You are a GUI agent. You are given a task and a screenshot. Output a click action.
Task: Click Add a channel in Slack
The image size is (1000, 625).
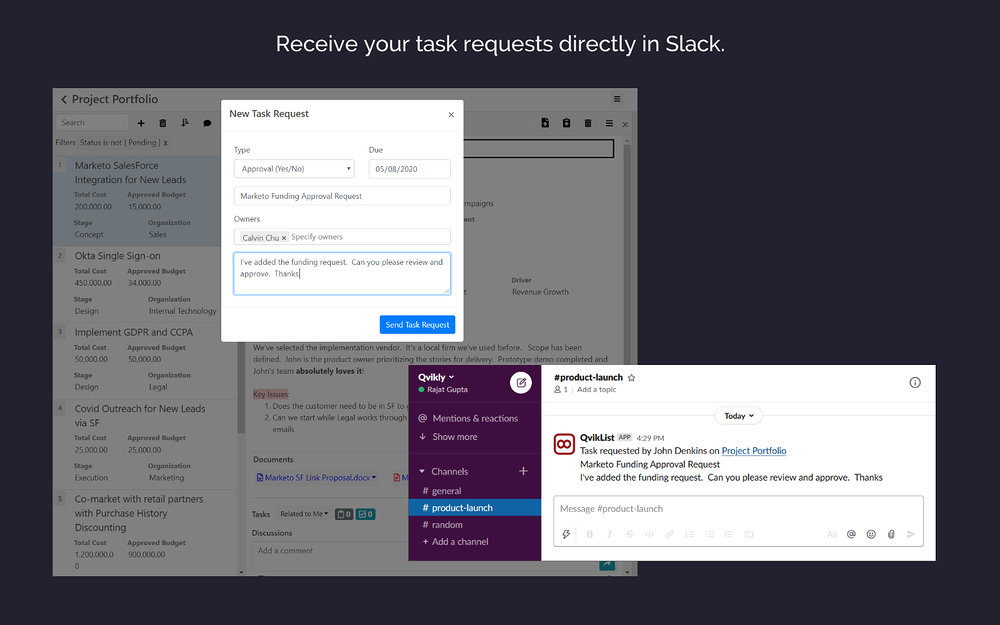[x=455, y=541]
